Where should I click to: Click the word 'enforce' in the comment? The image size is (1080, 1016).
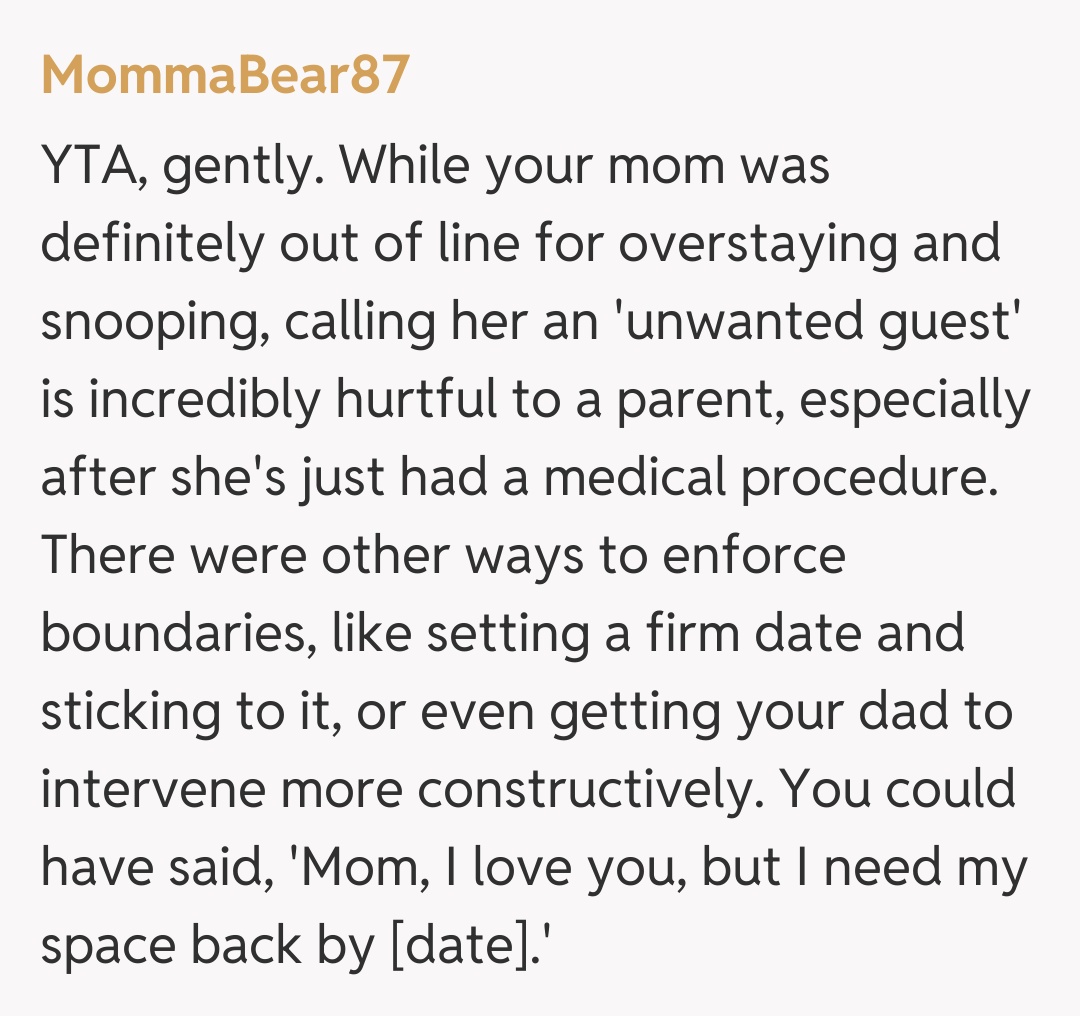coord(753,556)
